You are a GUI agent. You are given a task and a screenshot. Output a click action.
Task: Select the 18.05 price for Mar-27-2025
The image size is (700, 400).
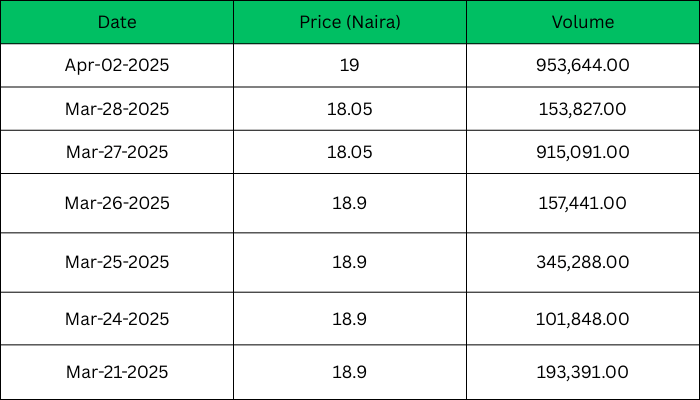coord(350,152)
